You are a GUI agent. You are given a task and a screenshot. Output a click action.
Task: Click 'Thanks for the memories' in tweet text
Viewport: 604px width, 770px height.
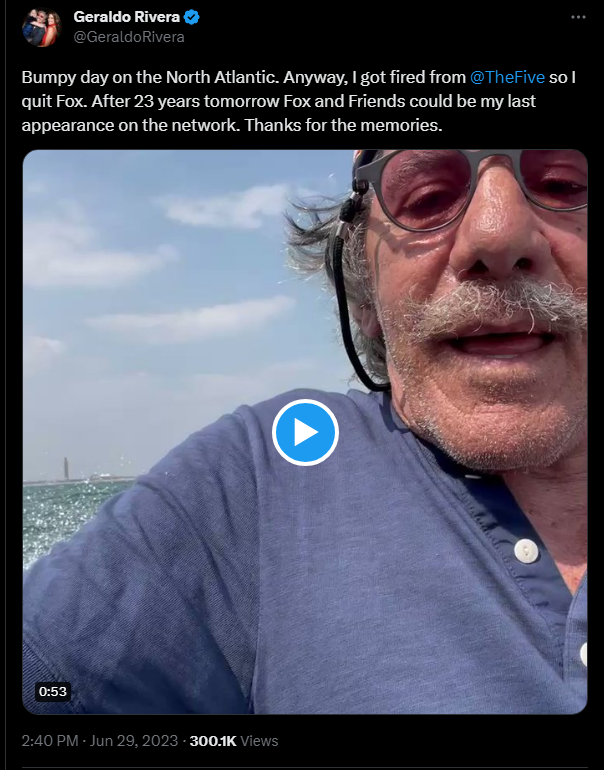pos(343,125)
